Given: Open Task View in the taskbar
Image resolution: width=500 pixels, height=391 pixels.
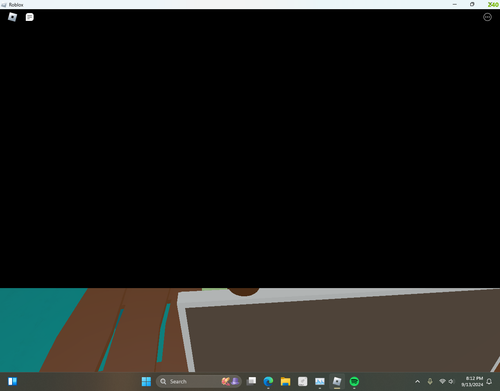Looking at the screenshot, I should pyautogui.click(x=251, y=381).
